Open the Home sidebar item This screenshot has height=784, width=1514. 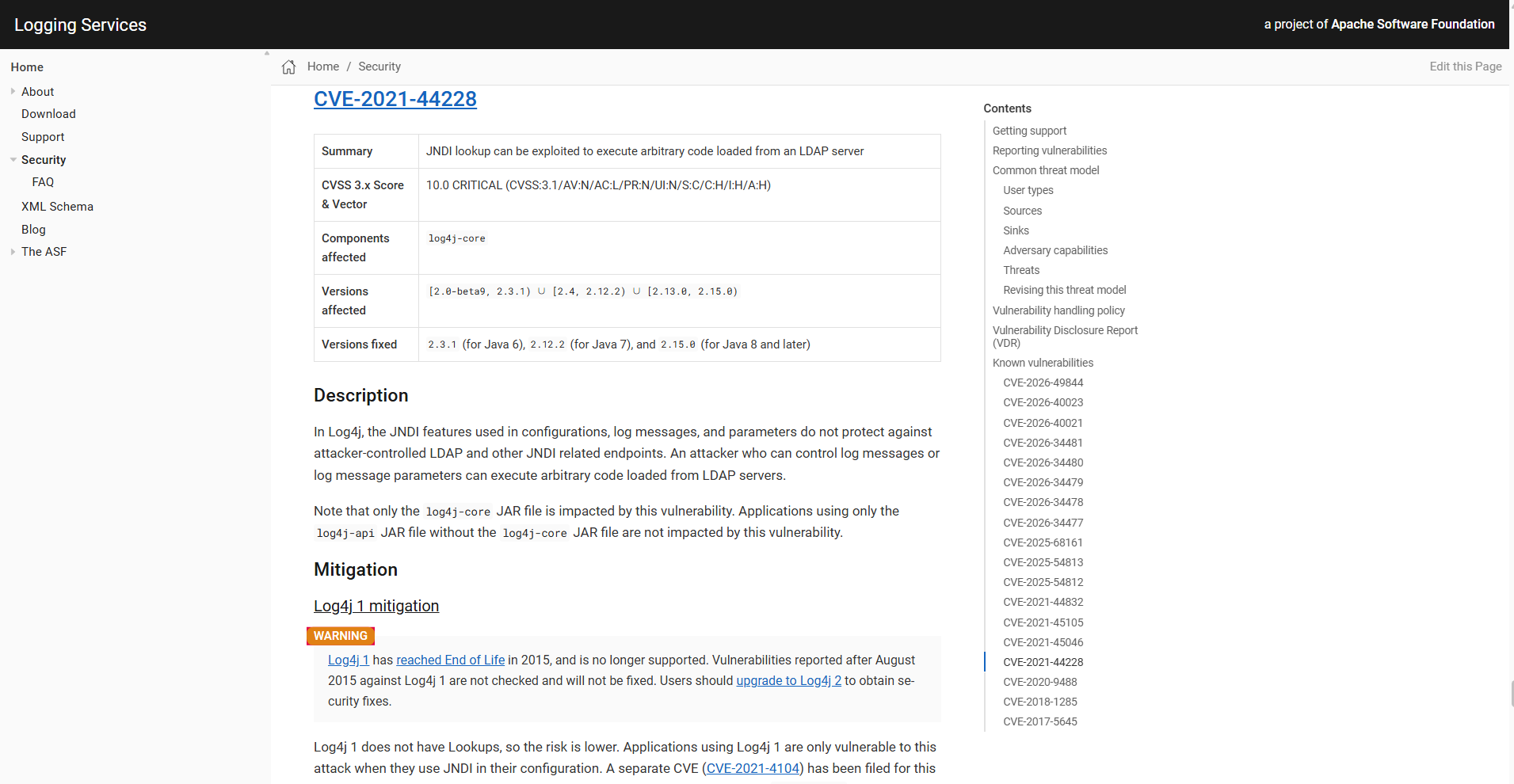(x=27, y=67)
